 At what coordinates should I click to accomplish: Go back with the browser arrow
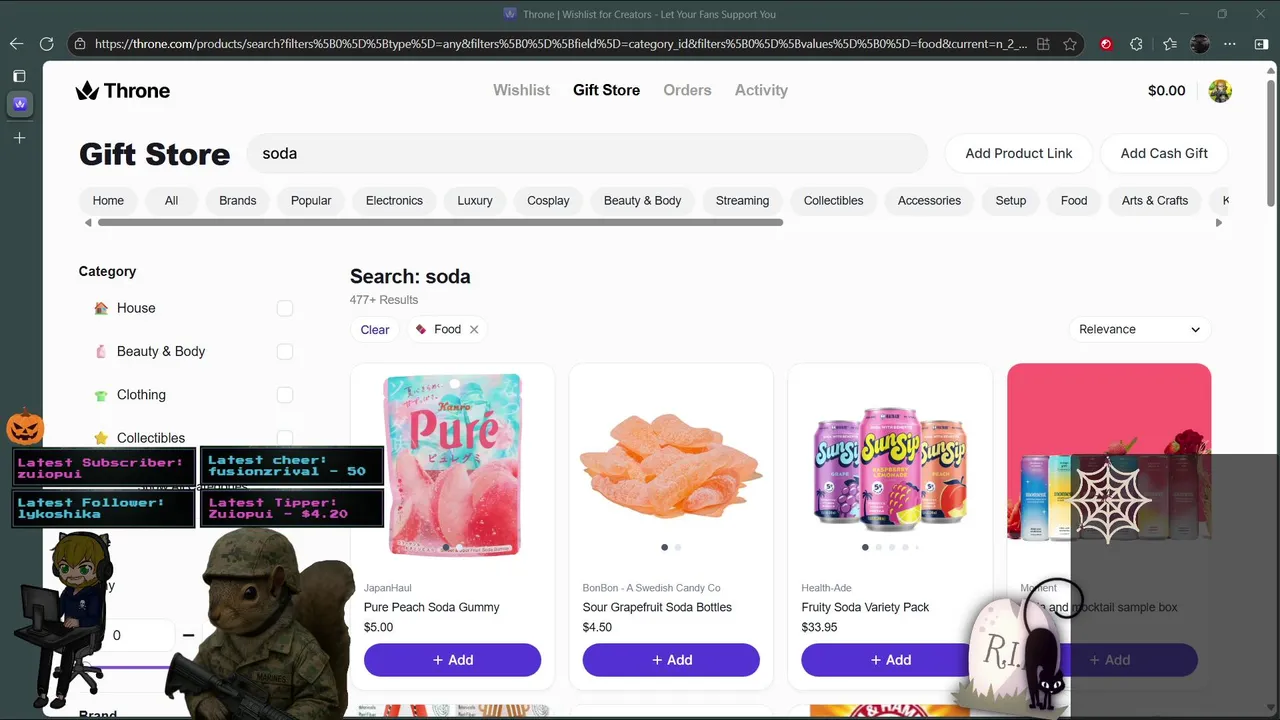click(16, 44)
